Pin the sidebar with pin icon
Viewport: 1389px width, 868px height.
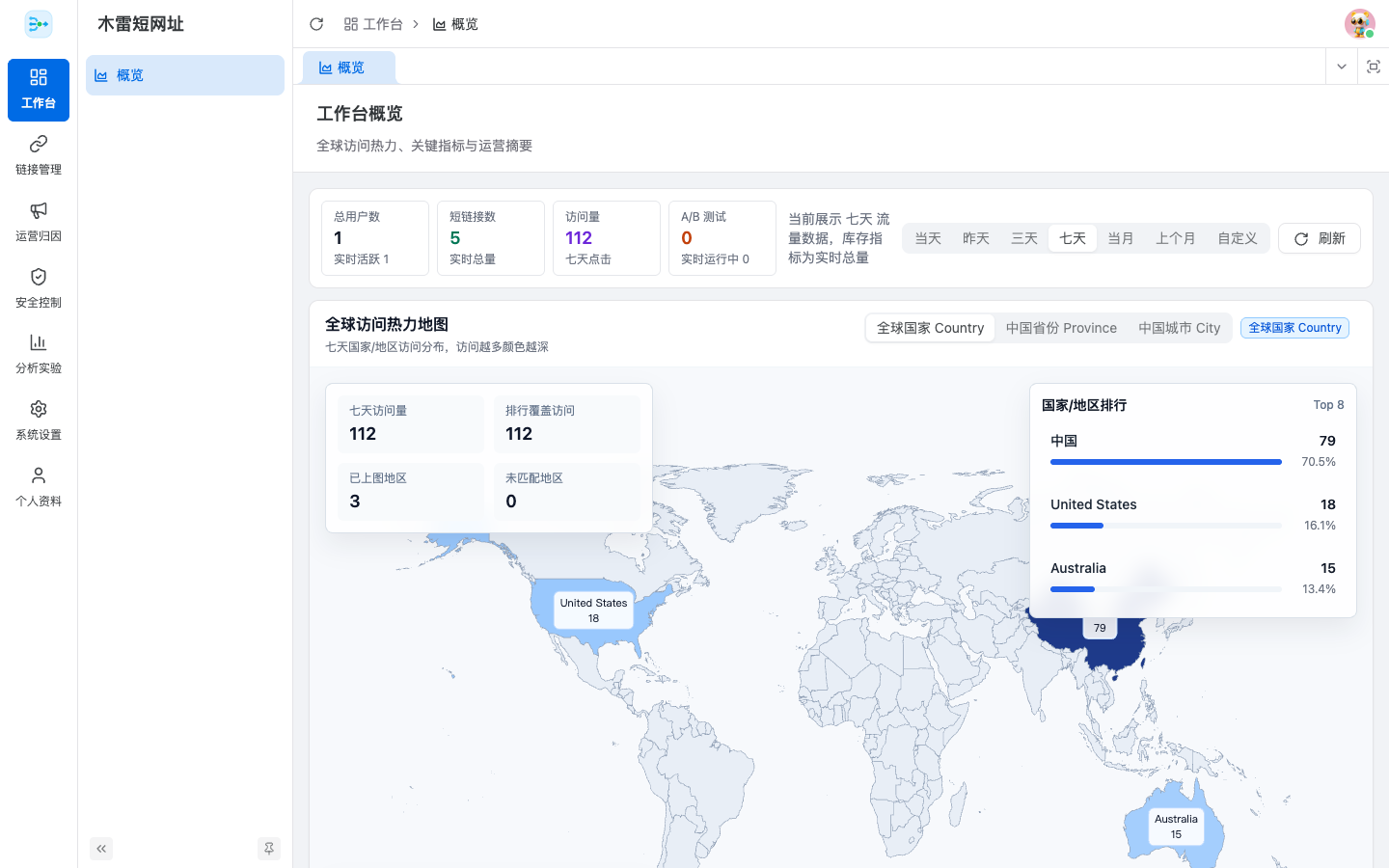[269, 849]
